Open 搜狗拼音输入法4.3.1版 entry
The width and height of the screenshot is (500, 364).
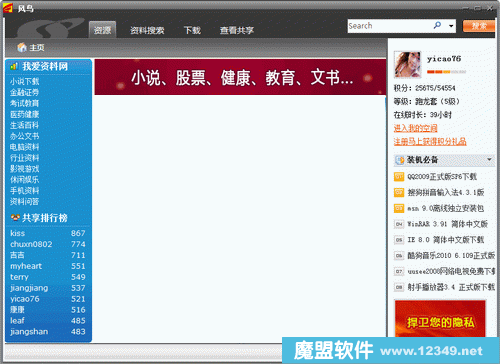click(x=446, y=192)
